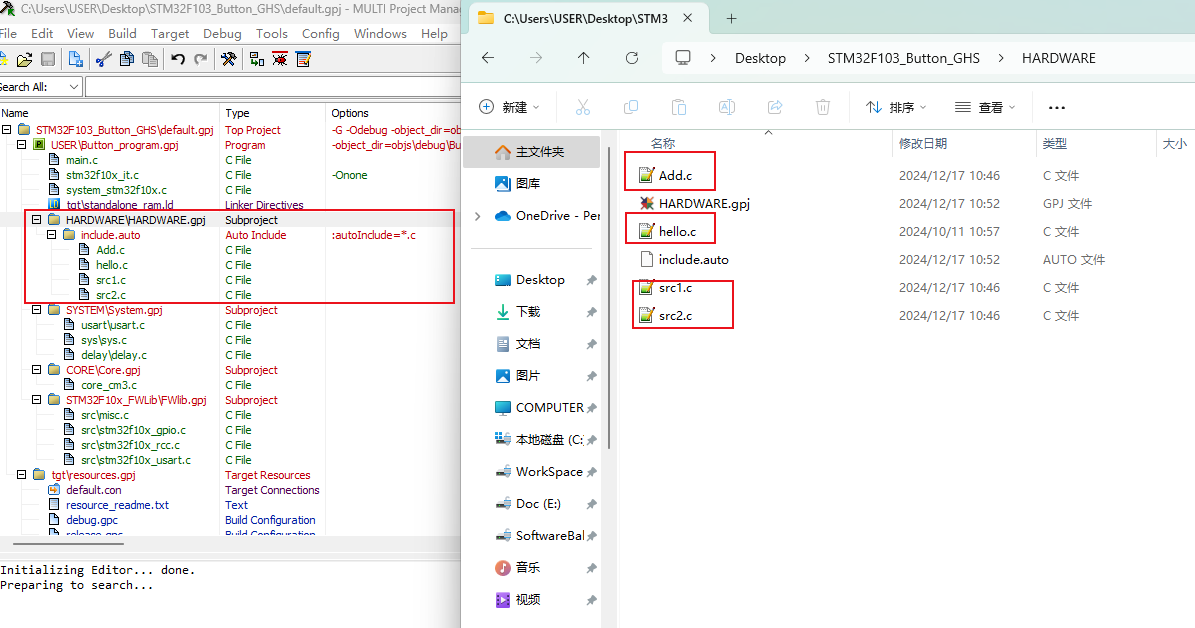Collapse the HARDWARE\HARDWARE.gpj subproject node
Viewport: 1195px width, 628px height.
pyautogui.click(x=38, y=220)
